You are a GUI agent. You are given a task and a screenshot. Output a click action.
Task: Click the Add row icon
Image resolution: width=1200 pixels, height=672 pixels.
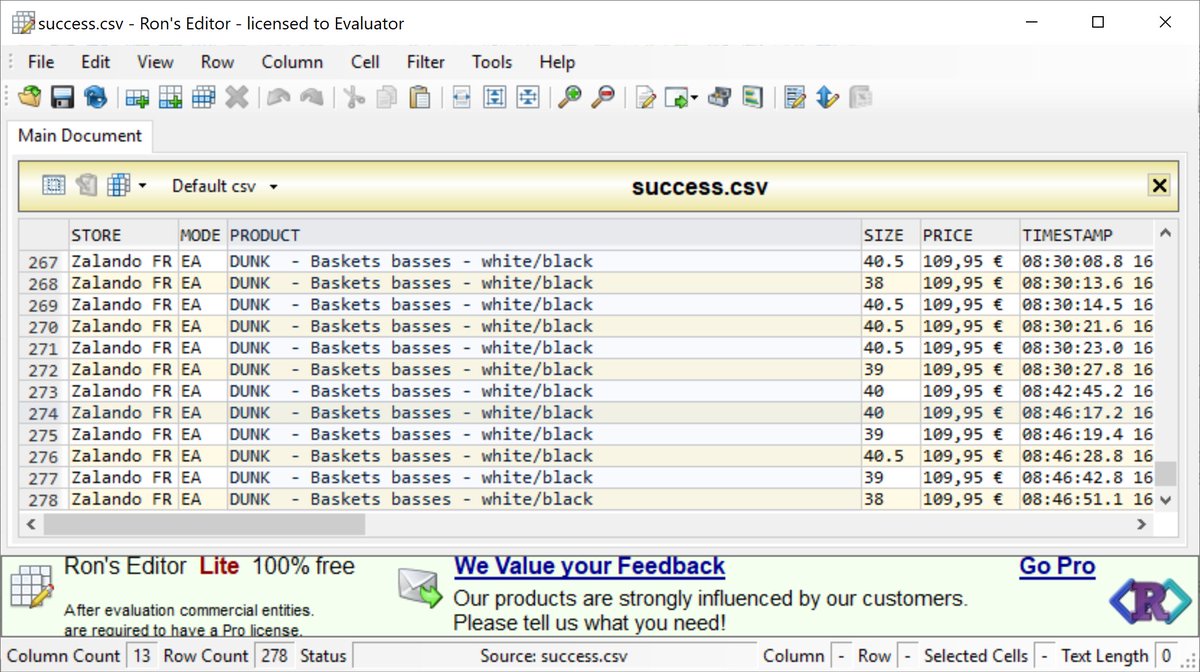coord(137,97)
